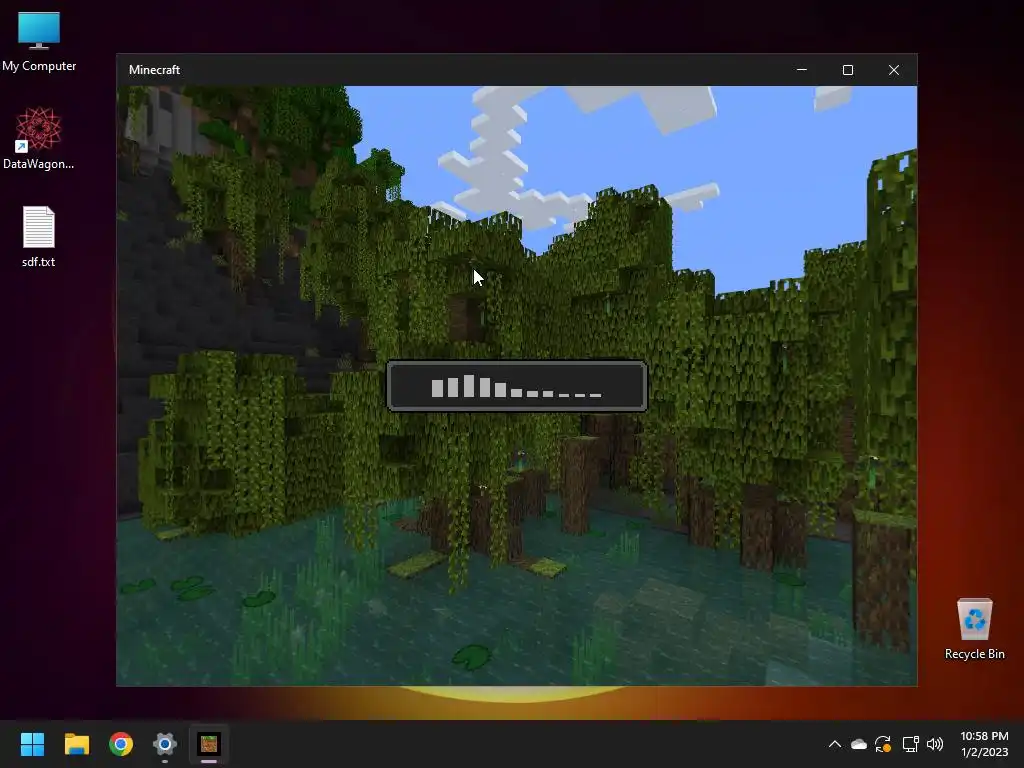The width and height of the screenshot is (1024, 768).
Task: Click the Minecraft loading progress bar
Action: click(x=517, y=386)
